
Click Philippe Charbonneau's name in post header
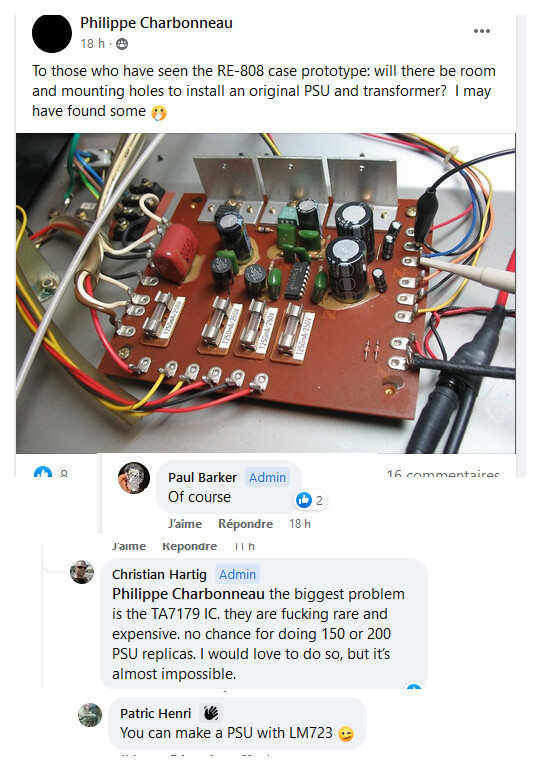tap(157, 23)
